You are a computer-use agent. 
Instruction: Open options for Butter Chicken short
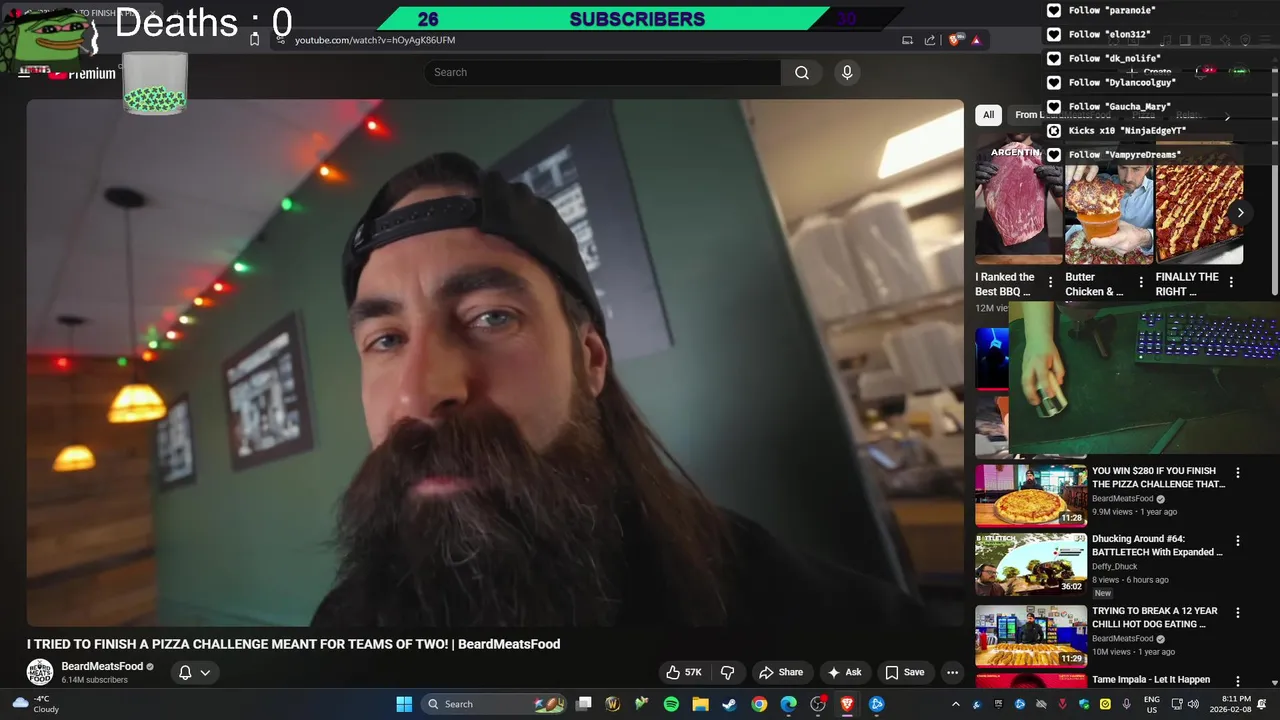(x=1141, y=283)
